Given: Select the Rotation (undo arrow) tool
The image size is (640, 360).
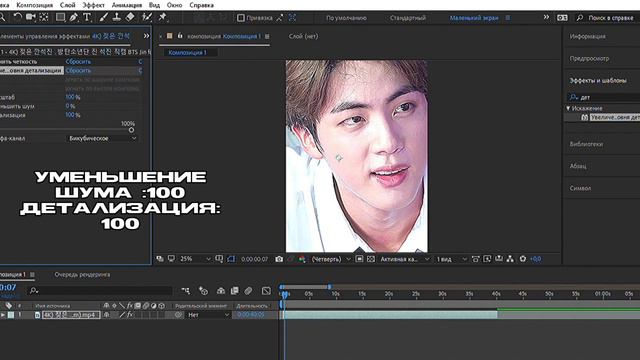Looking at the screenshot, I should tap(18, 17).
